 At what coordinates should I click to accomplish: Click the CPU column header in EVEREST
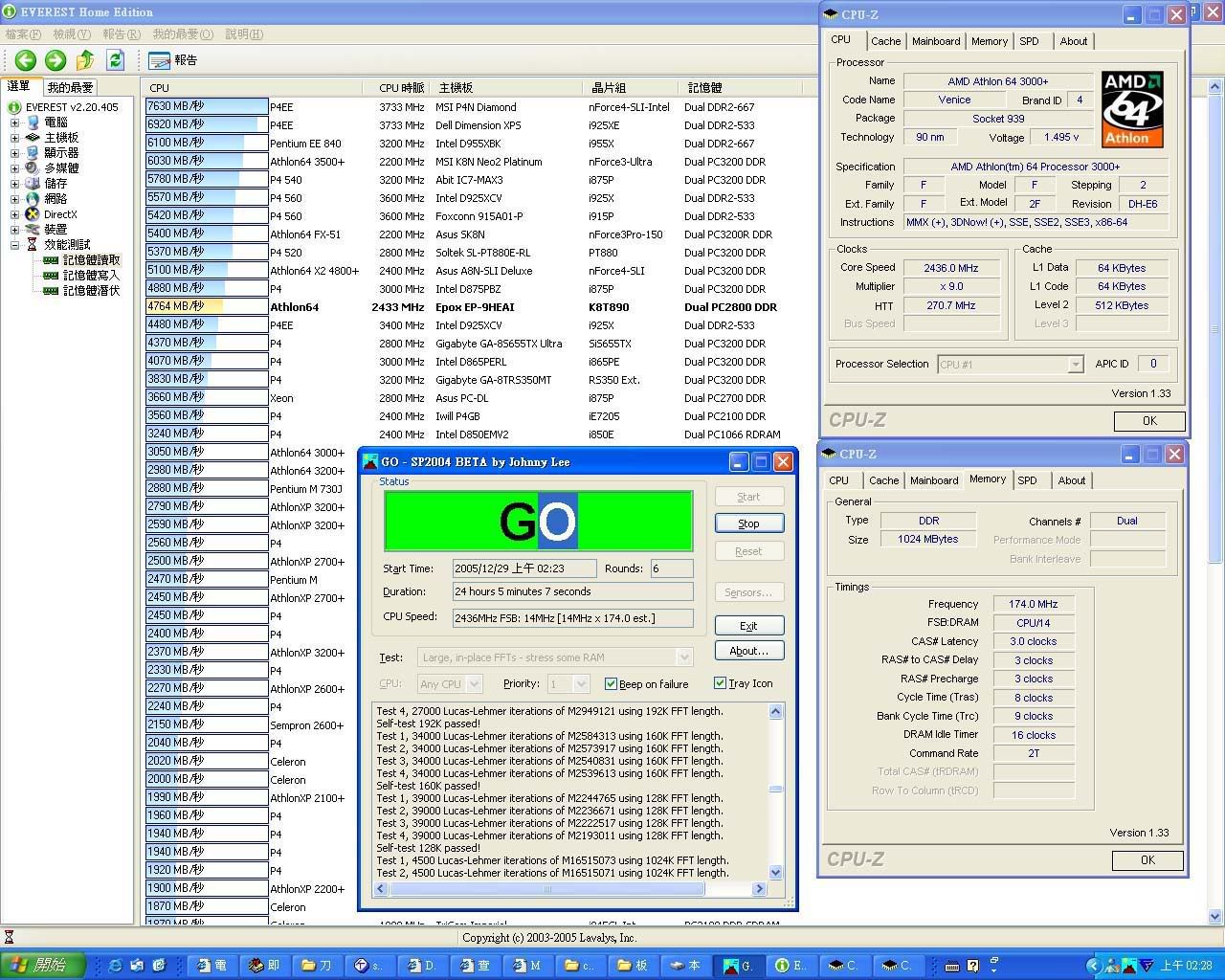point(254,87)
